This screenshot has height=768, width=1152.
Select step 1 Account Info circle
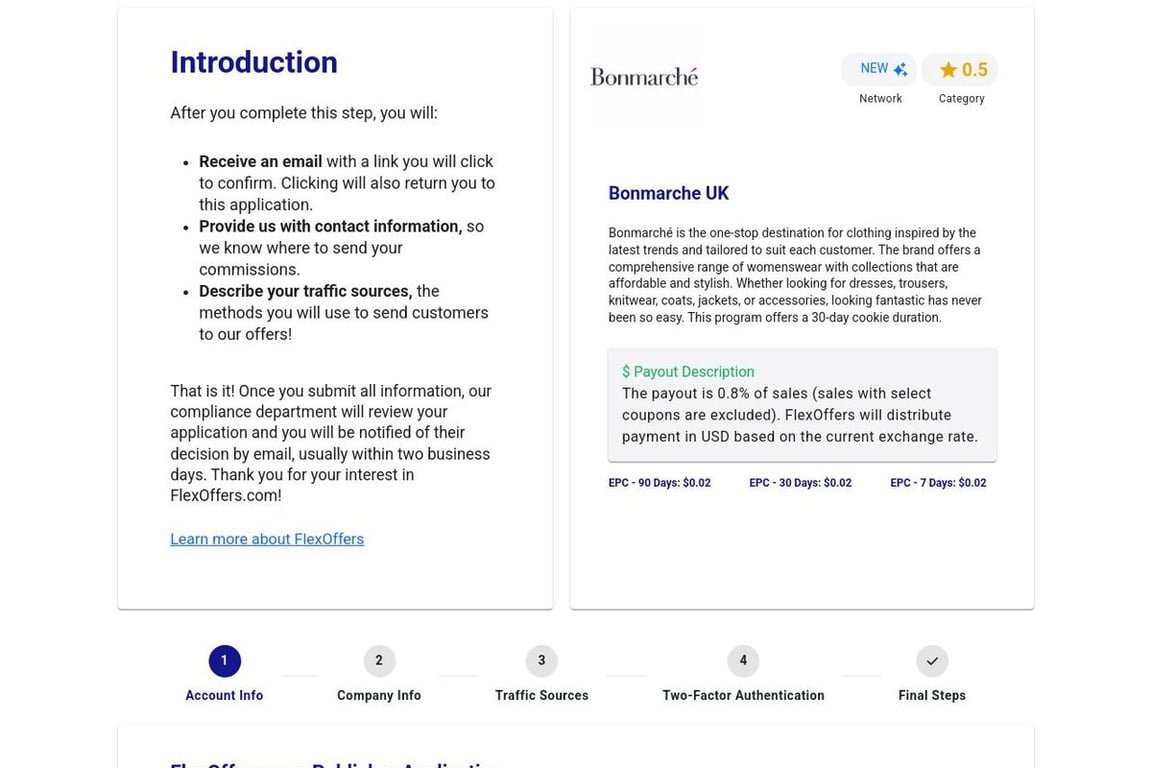click(x=224, y=661)
